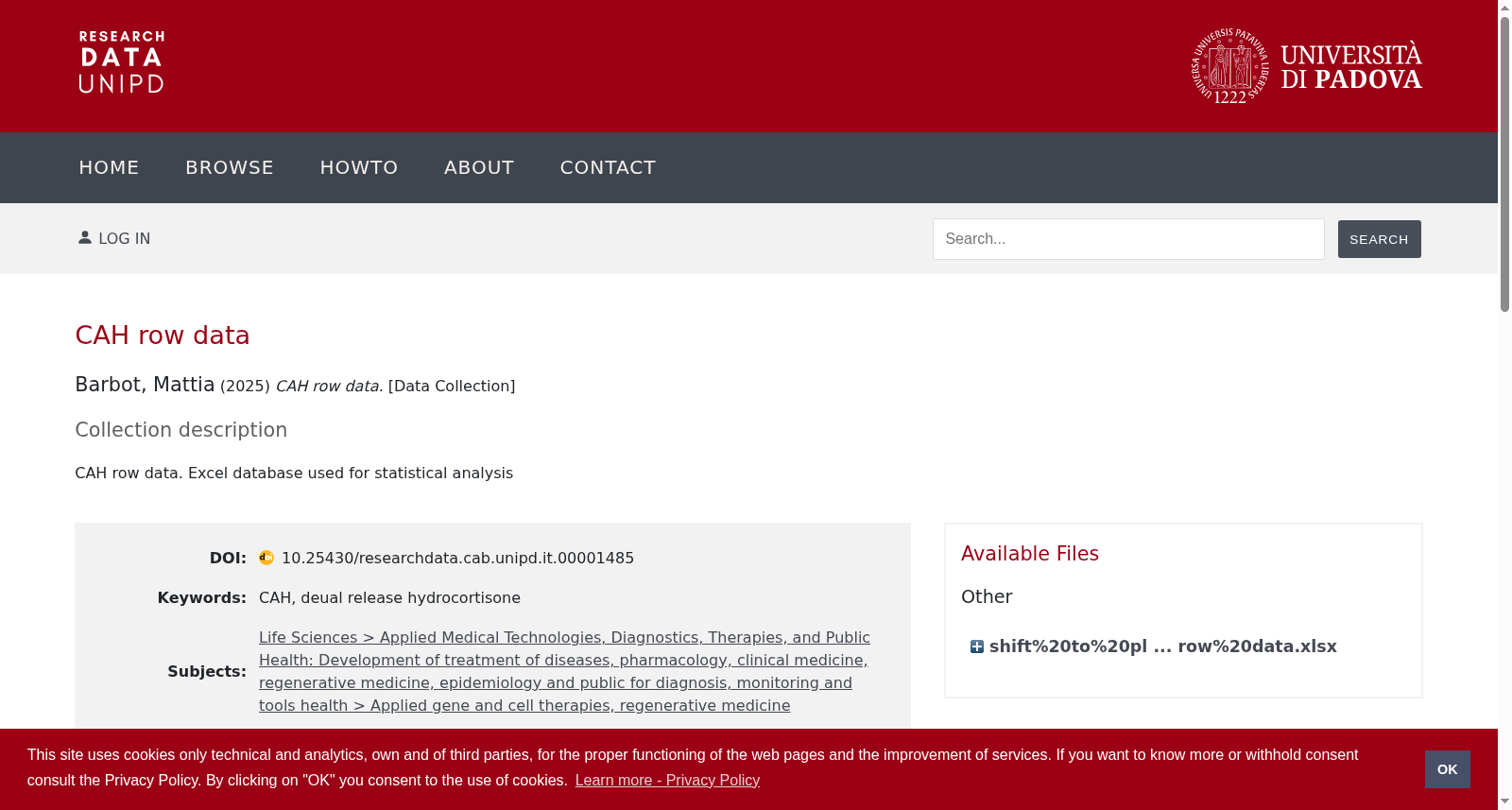
Task: Go to the HOME menu item
Action: click(109, 167)
